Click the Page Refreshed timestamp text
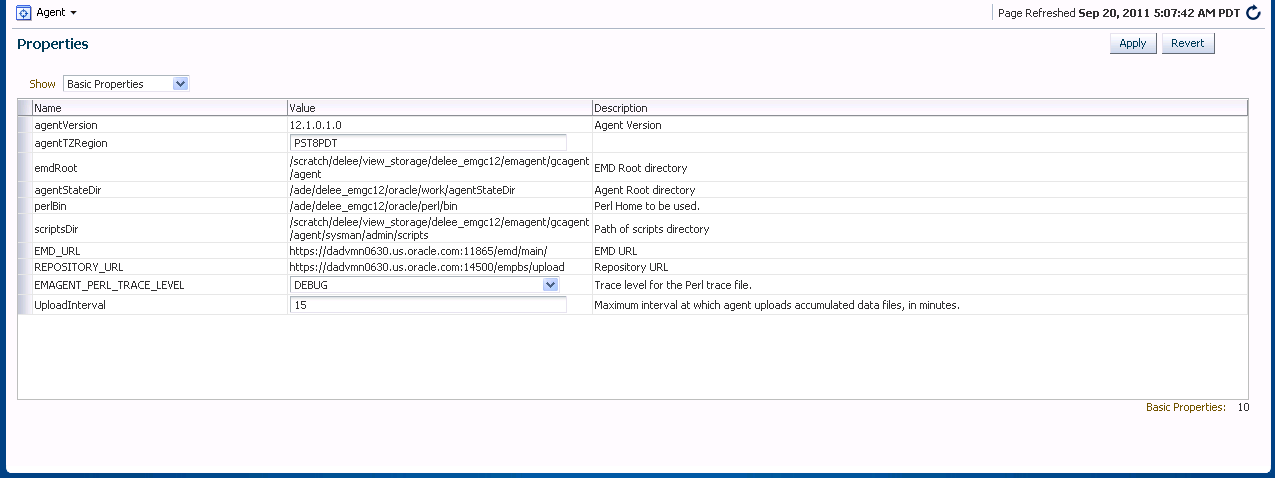 1119,13
